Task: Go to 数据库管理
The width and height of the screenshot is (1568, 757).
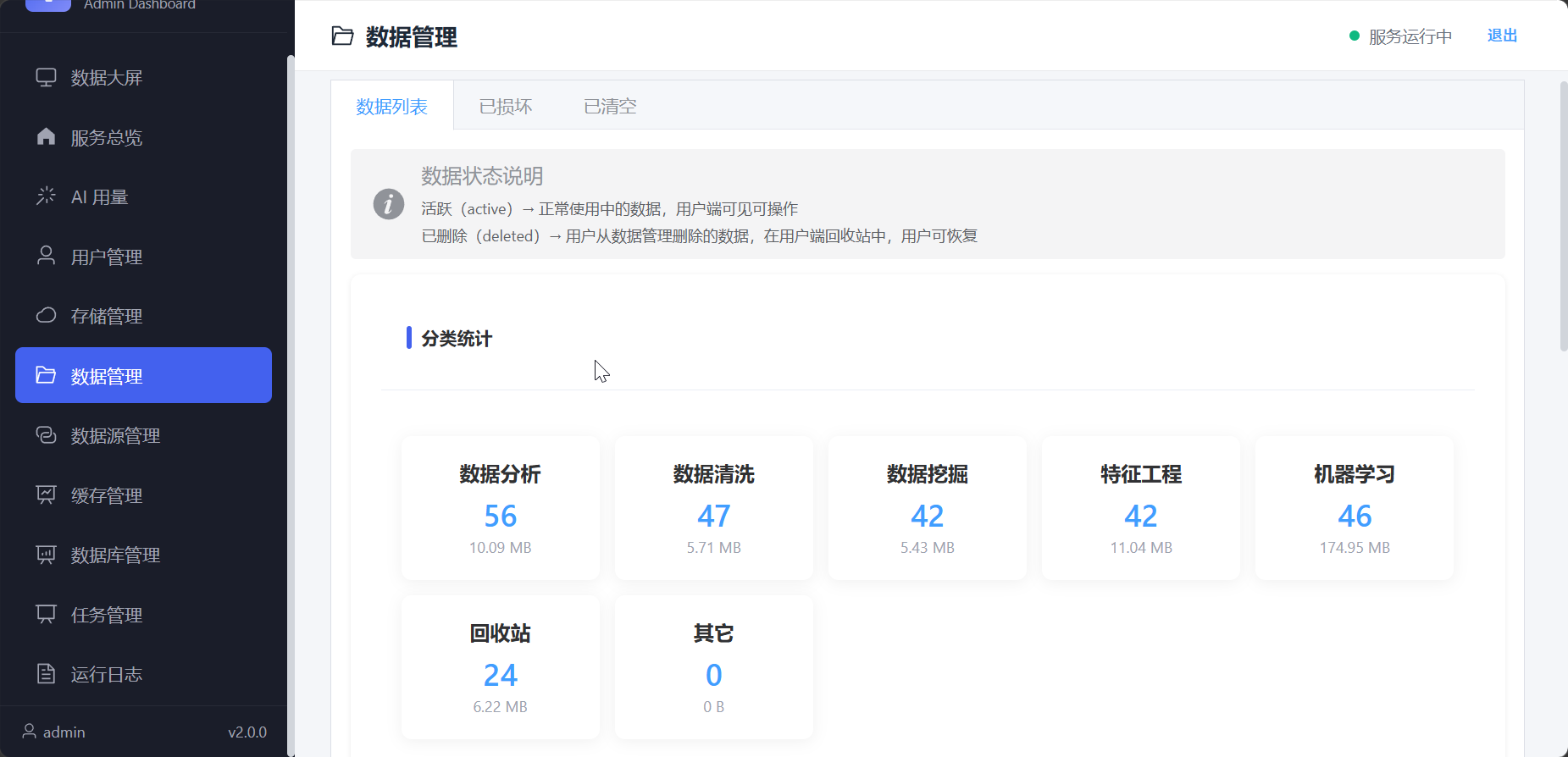Action: pos(143,555)
